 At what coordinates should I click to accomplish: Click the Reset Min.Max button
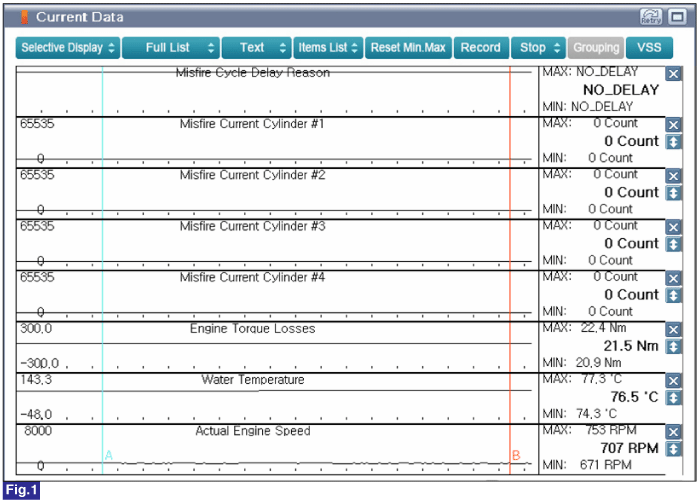coord(408,48)
